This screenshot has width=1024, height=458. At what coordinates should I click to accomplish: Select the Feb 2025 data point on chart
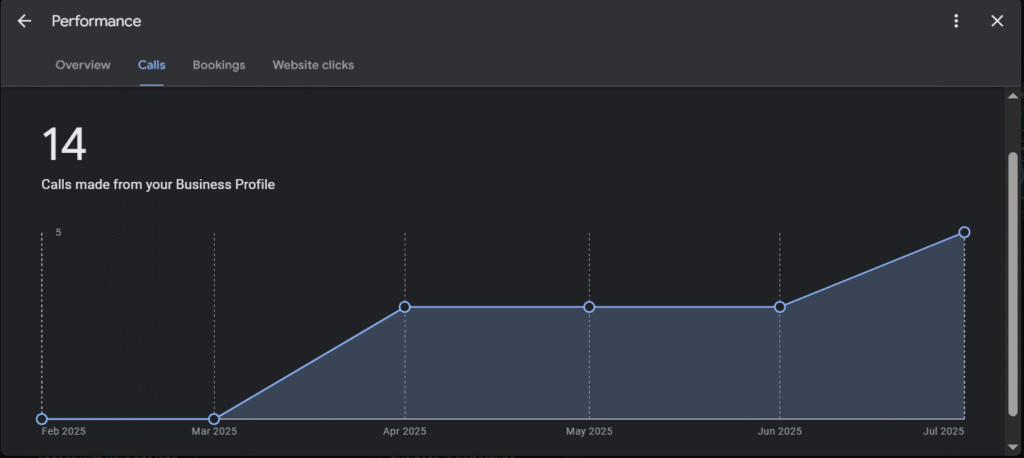click(42, 419)
